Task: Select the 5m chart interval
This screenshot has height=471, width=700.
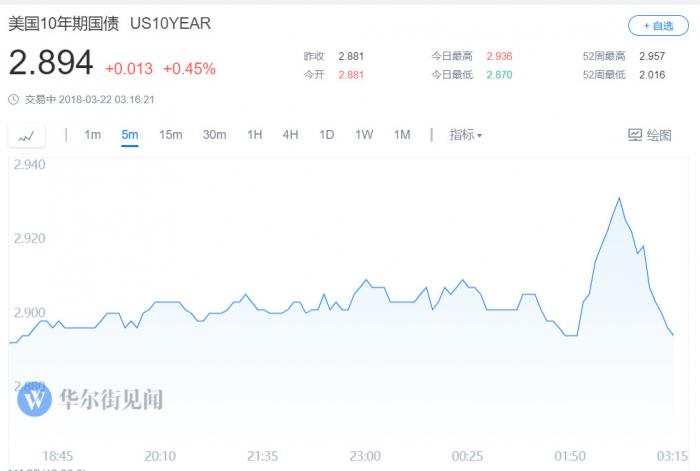Action: tap(130, 135)
